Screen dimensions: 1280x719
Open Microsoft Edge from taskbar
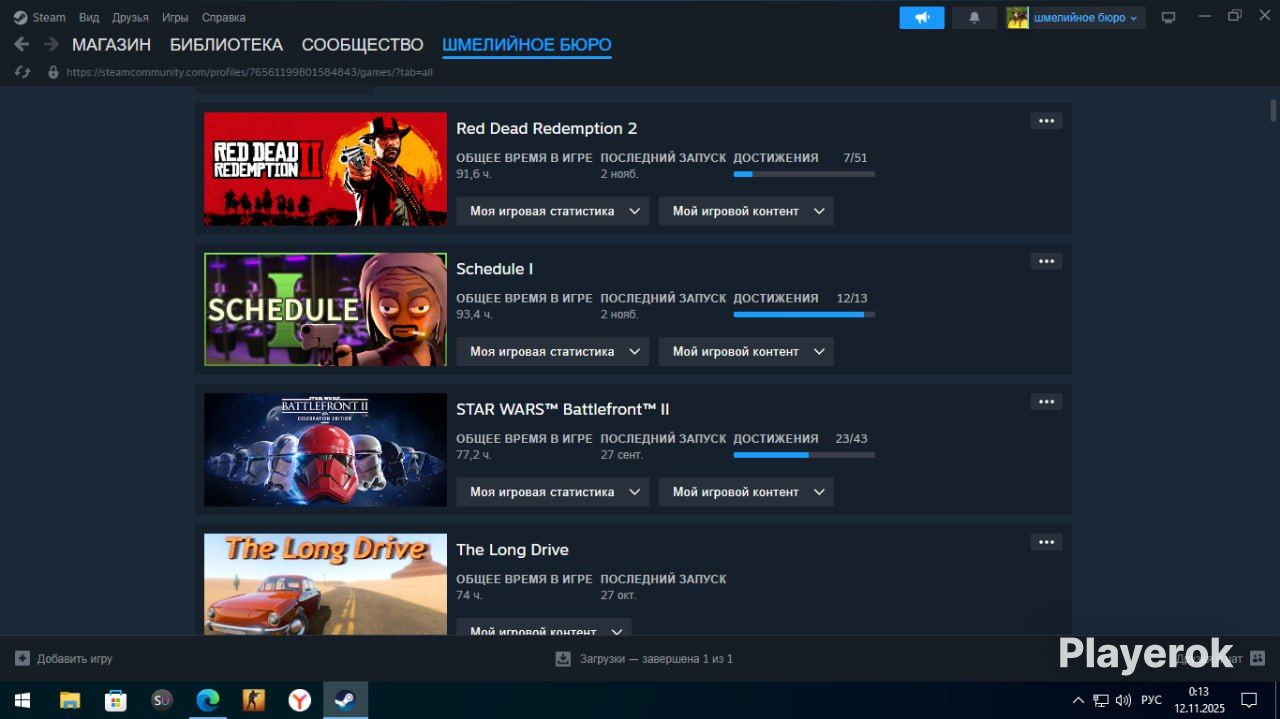[207, 700]
